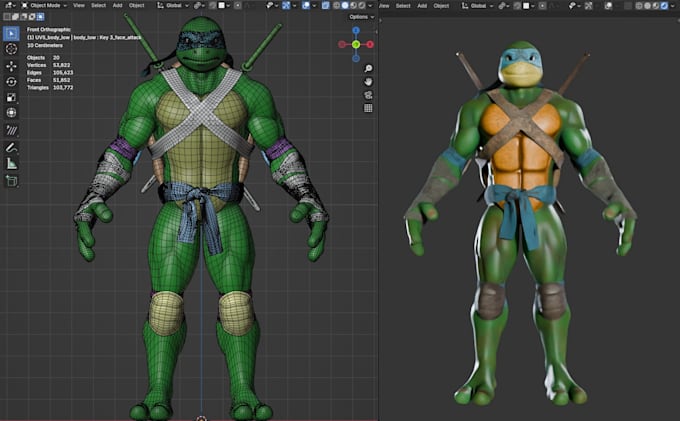This screenshot has width=680, height=421.
Task: Select the Select Box tool in left toolbar
Action: click(x=11, y=33)
